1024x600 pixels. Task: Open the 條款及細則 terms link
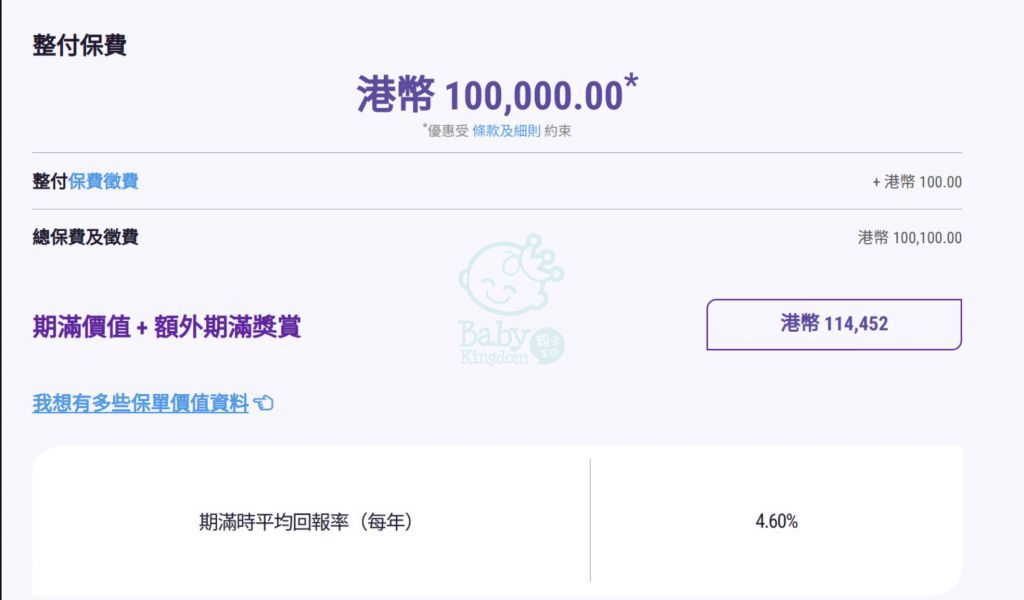click(506, 131)
